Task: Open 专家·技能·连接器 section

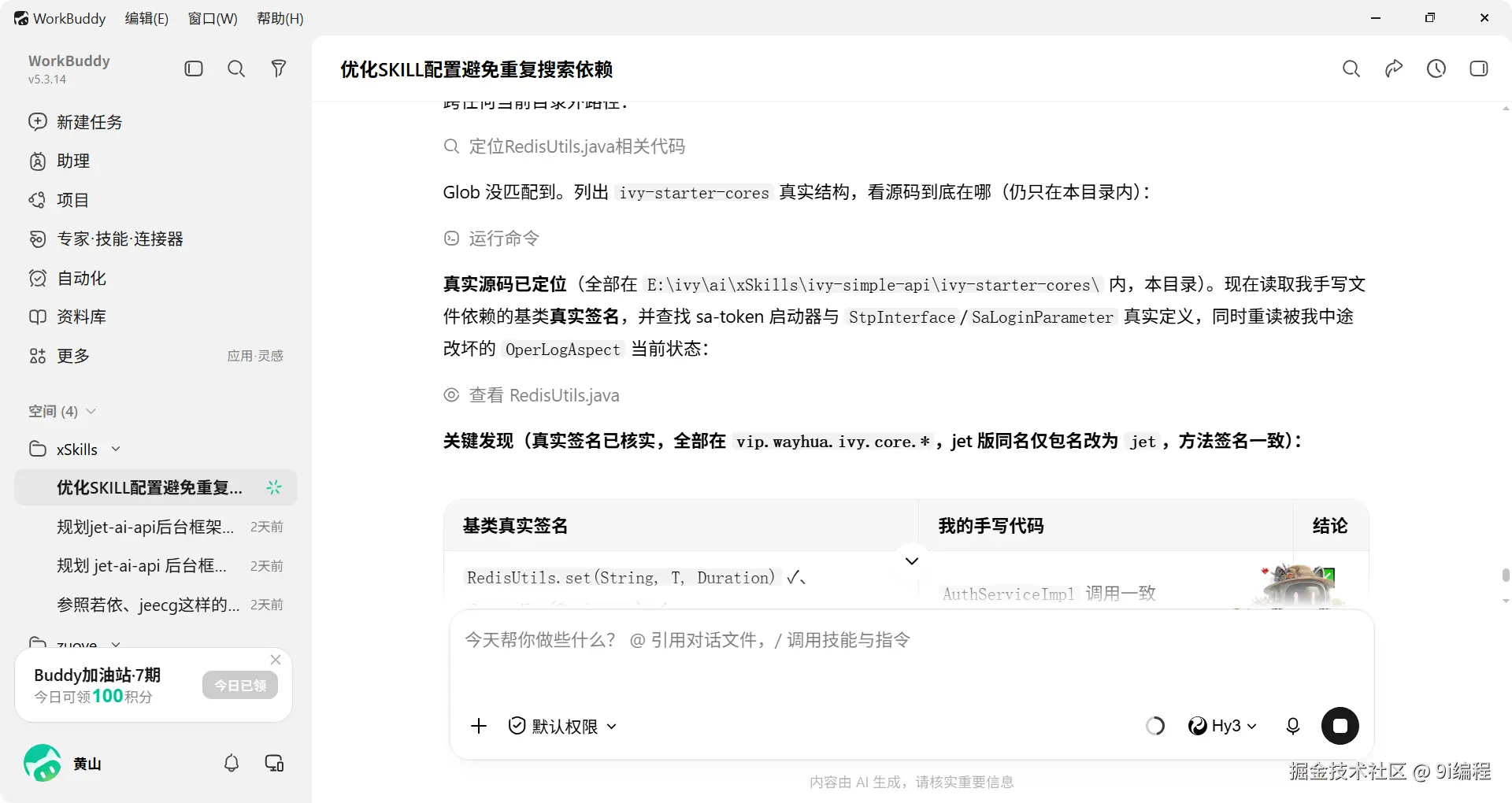Action: pyautogui.click(x=156, y=239)
